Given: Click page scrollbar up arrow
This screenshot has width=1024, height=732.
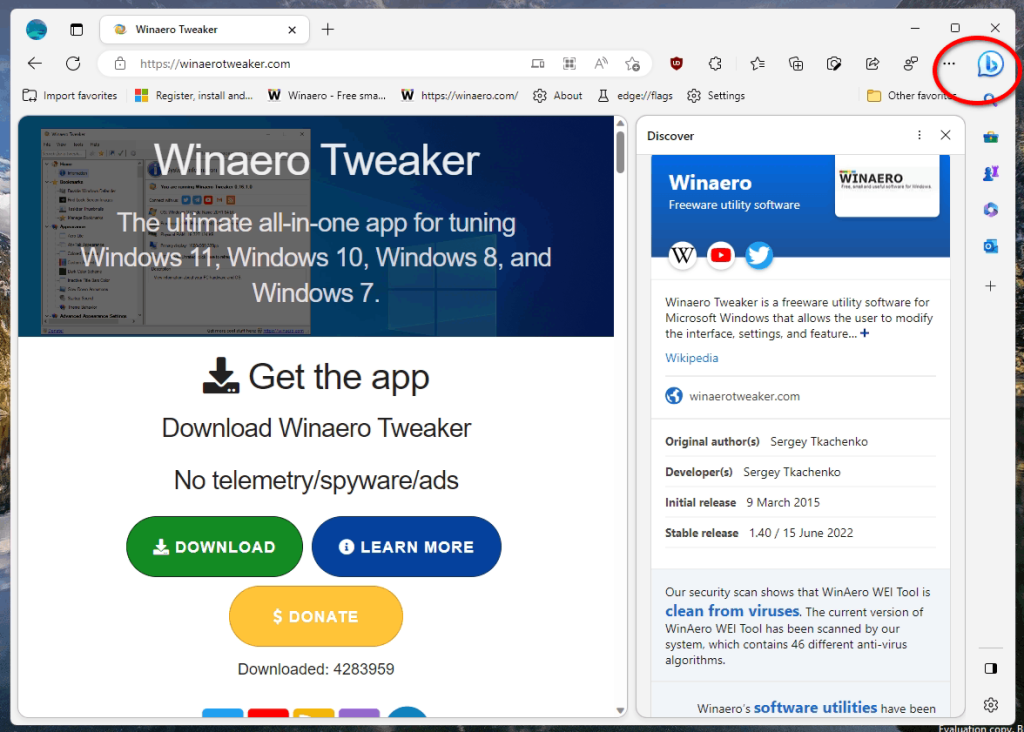Looking at the screenshot, I should [620, 123].
